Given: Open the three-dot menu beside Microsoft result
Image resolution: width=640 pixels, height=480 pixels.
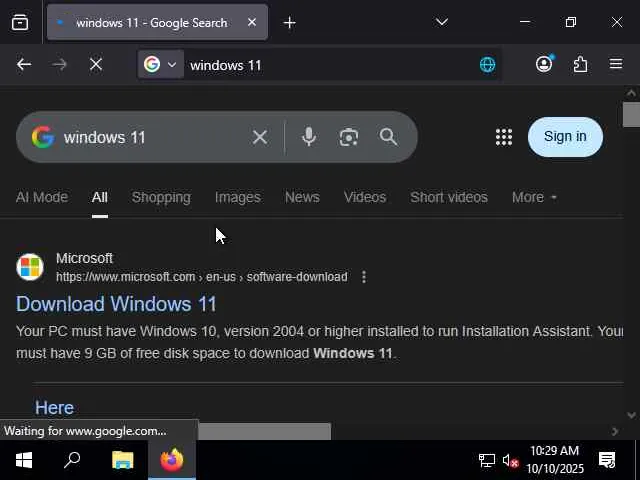Looking at the screenshot, I should pyautogui.click(x=364, y=277).
